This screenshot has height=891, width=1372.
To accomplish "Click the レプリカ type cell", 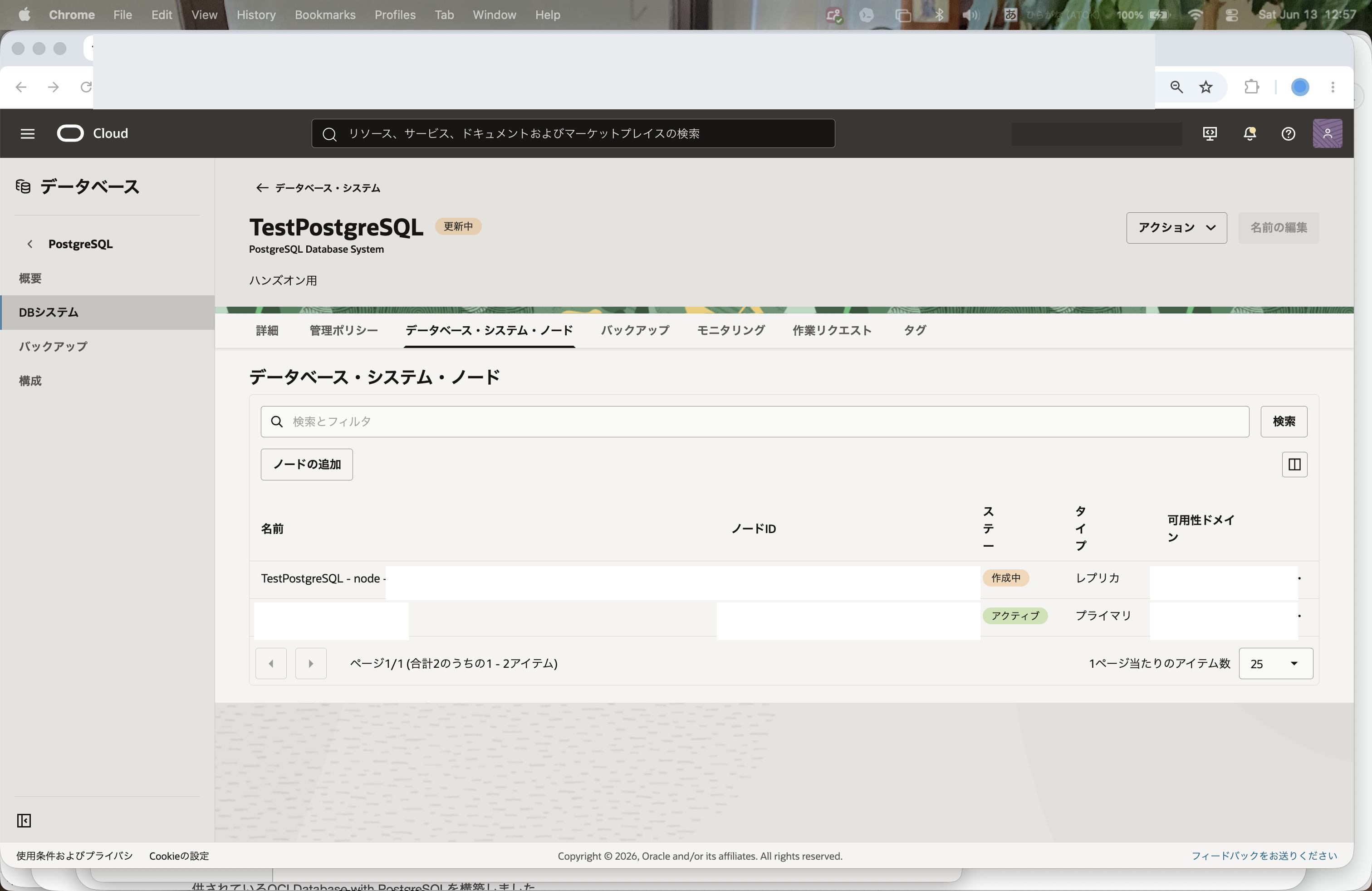I will point(1098,578).
